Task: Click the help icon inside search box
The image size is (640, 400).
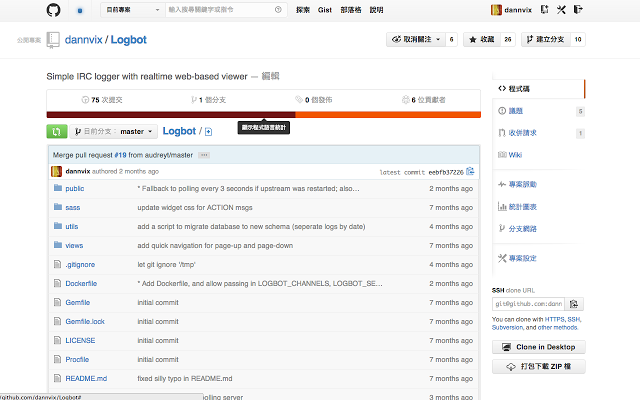Action: [x=278, y=10]
